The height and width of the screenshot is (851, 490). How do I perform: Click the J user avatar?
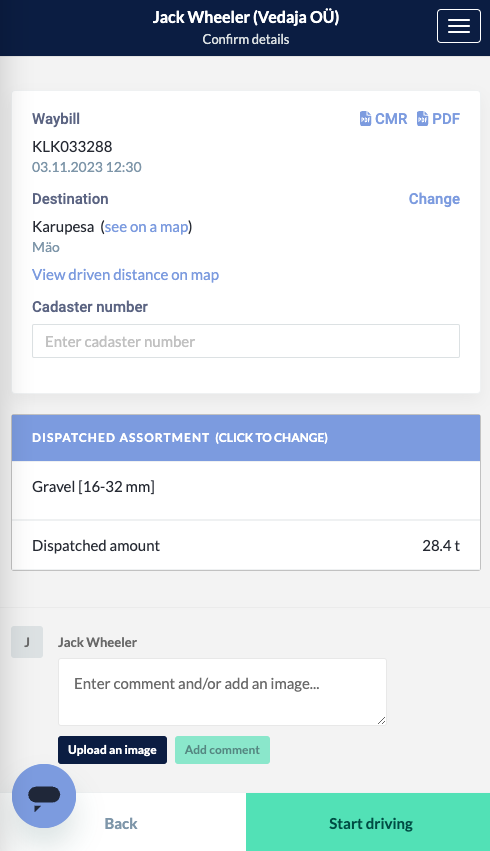[x=27, y=642]
